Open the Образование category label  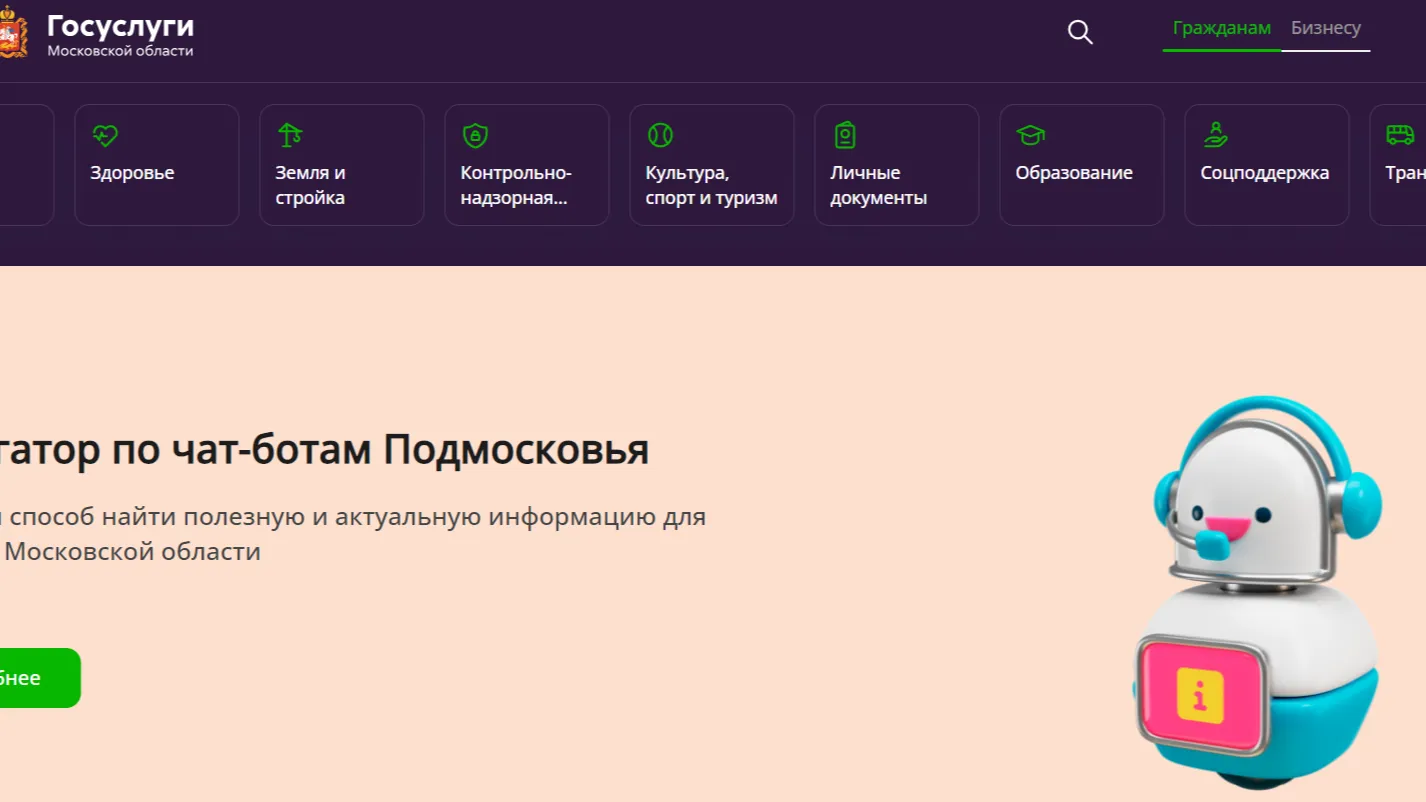pyautogui.click(x=1074, y=173)
